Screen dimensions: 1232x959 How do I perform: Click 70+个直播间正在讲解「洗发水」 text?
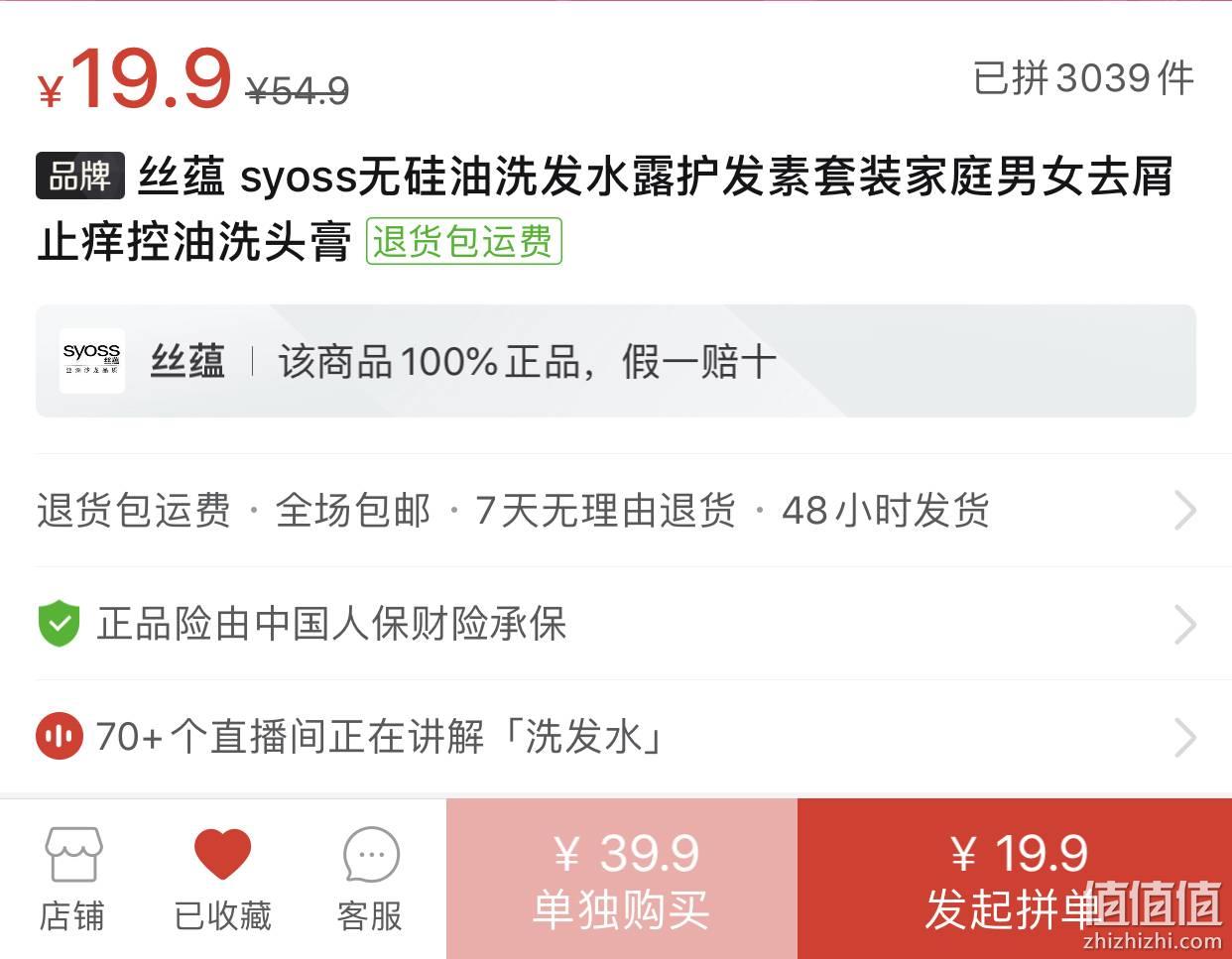pyautogui.click(x=380, y=737)
